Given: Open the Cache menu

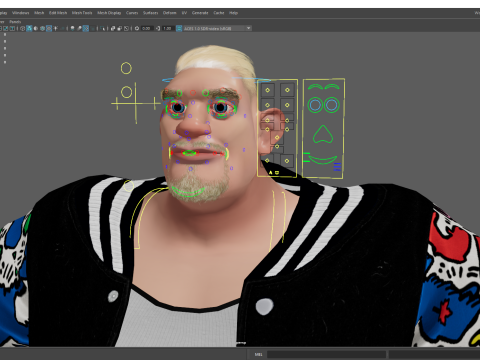Looking at the screenshot, I should point(219,13).
